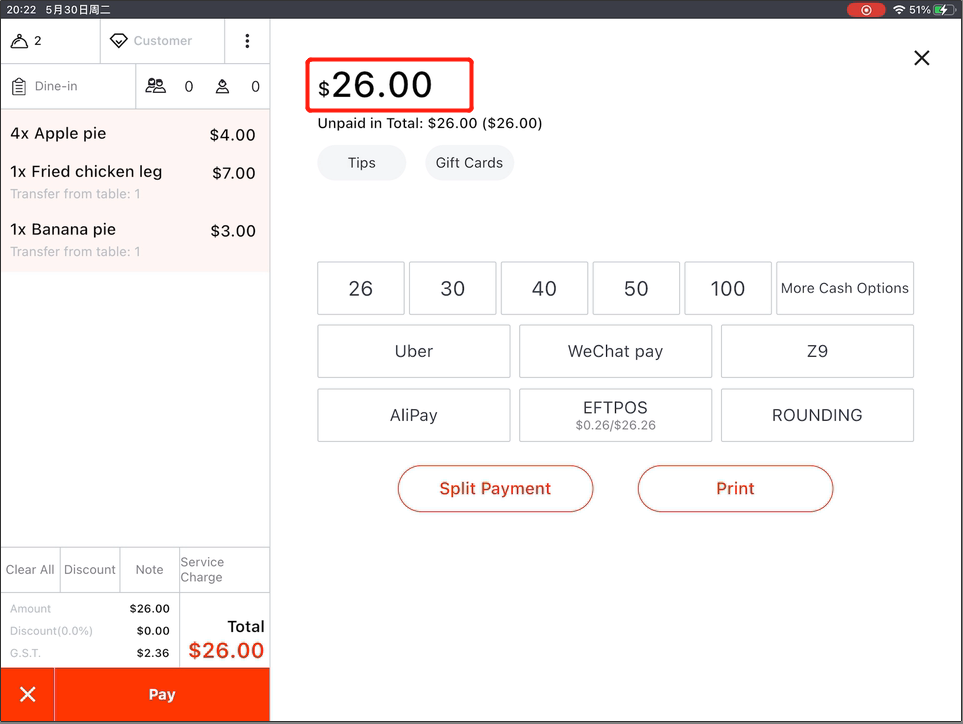963x724 pixels.
Task: Tap the screen recording indicator in status bar
Action: [865, 10]
